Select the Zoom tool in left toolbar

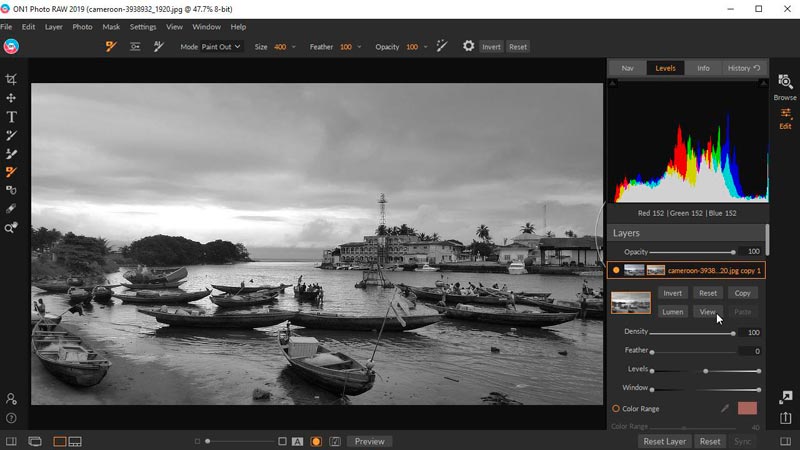coord(11,228)
